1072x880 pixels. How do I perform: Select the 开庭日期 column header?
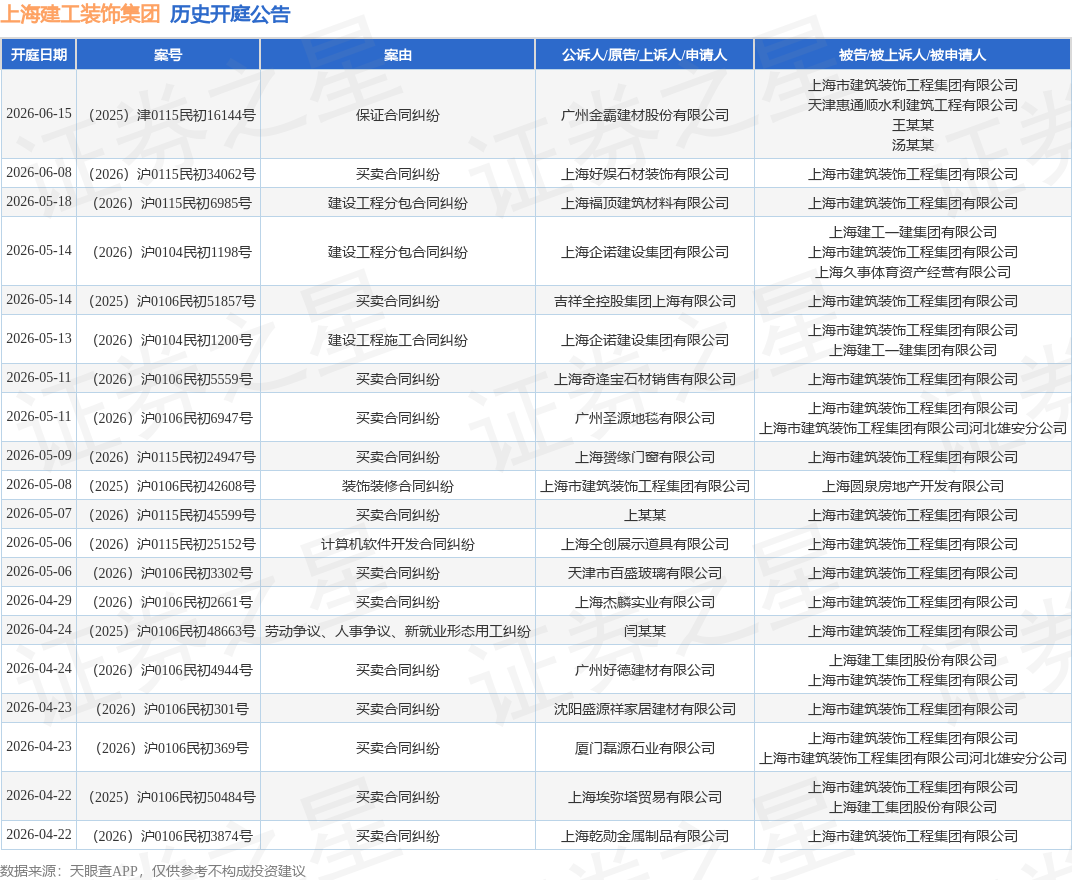point(39,55)
